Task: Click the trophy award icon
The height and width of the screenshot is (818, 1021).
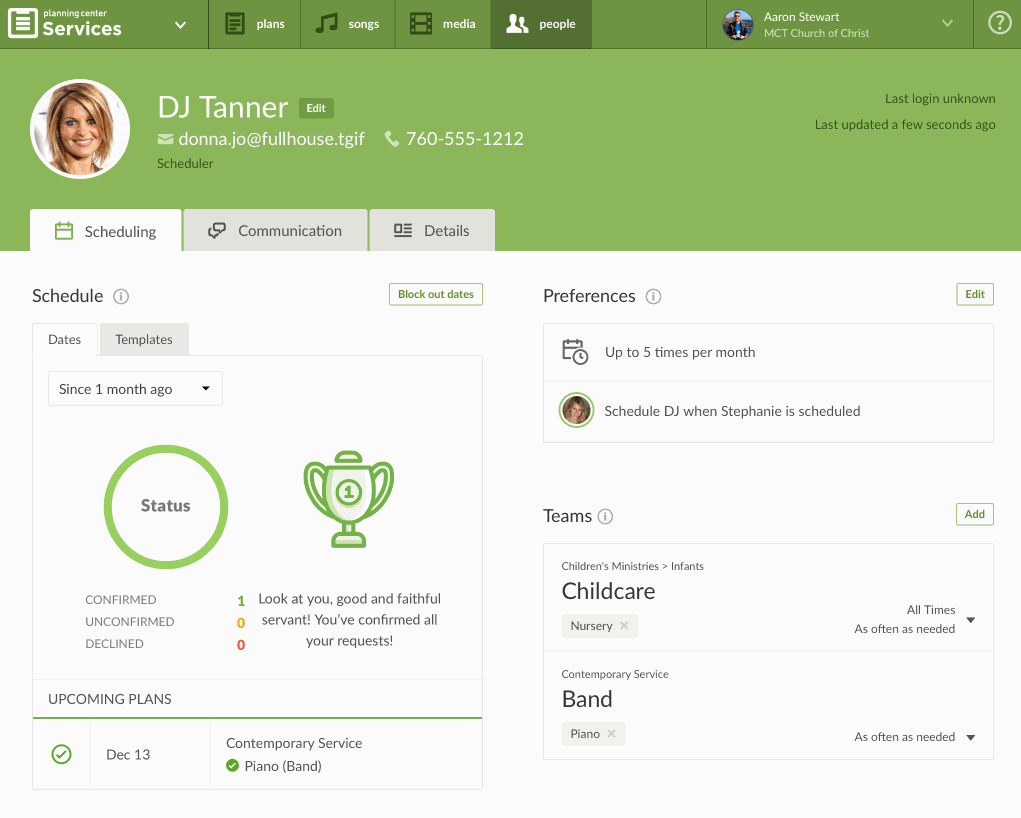Action: 348,499
